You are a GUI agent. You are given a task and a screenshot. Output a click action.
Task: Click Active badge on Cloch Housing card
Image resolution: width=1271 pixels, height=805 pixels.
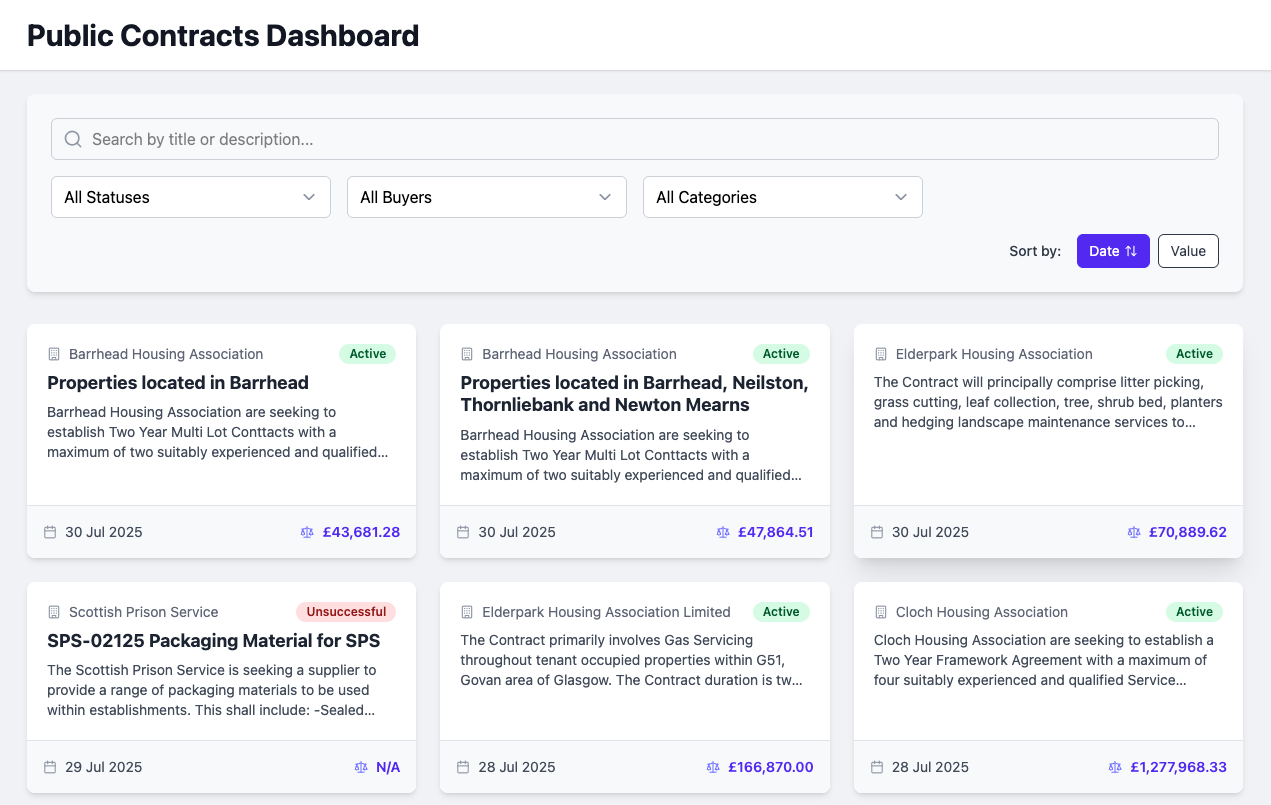pos(1194,612)
